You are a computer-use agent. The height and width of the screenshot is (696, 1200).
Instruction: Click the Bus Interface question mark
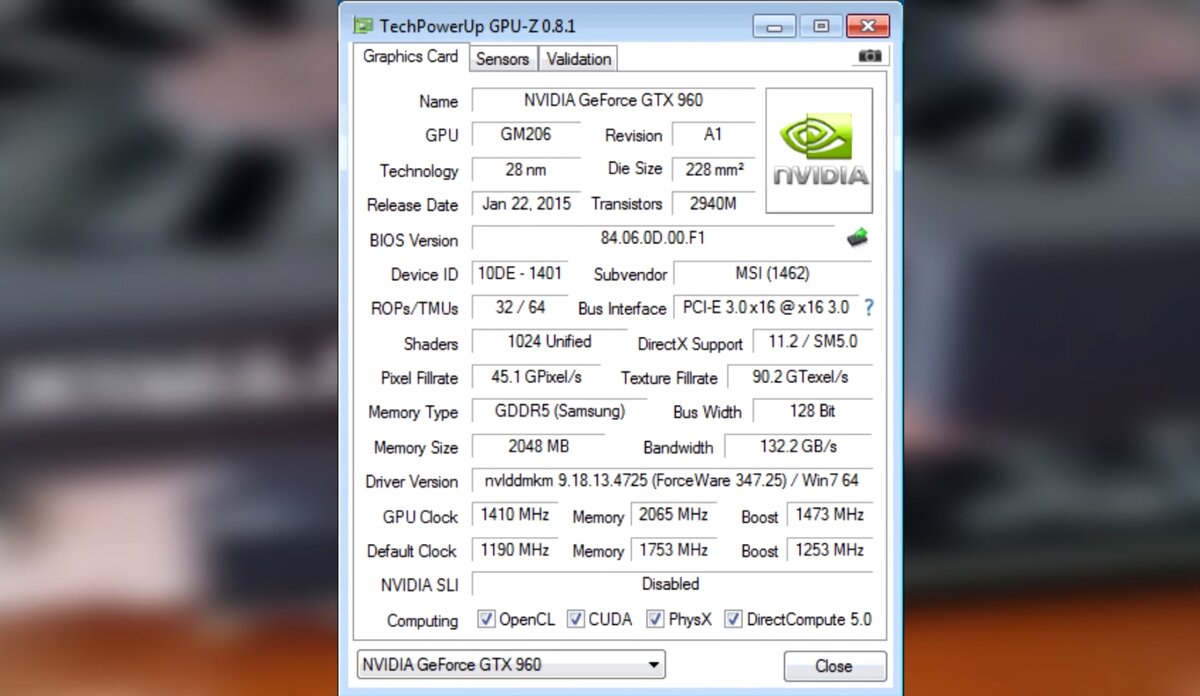[x=869, y=307]
